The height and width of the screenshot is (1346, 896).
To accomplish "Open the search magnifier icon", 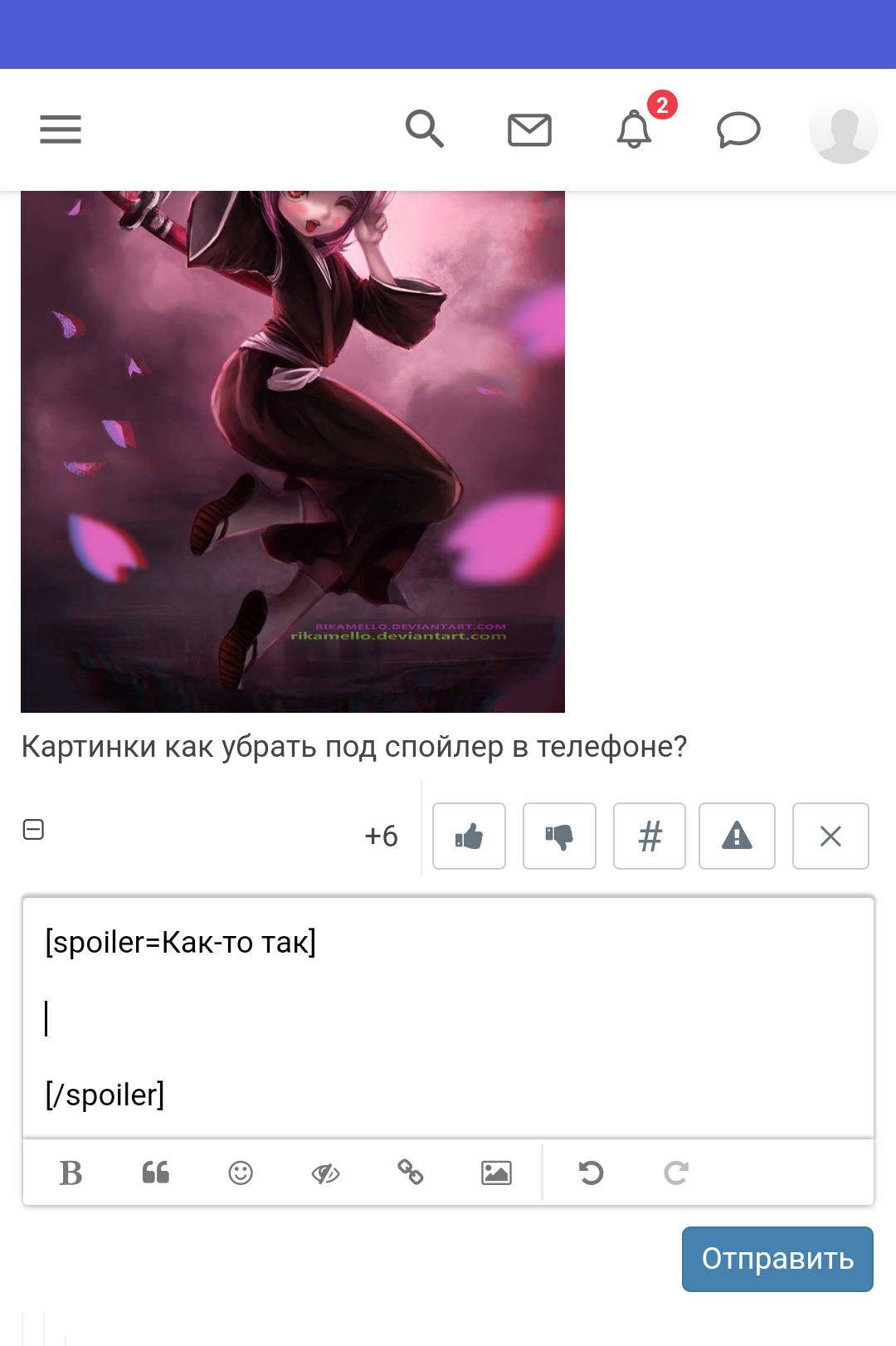I will coord(424,129).
